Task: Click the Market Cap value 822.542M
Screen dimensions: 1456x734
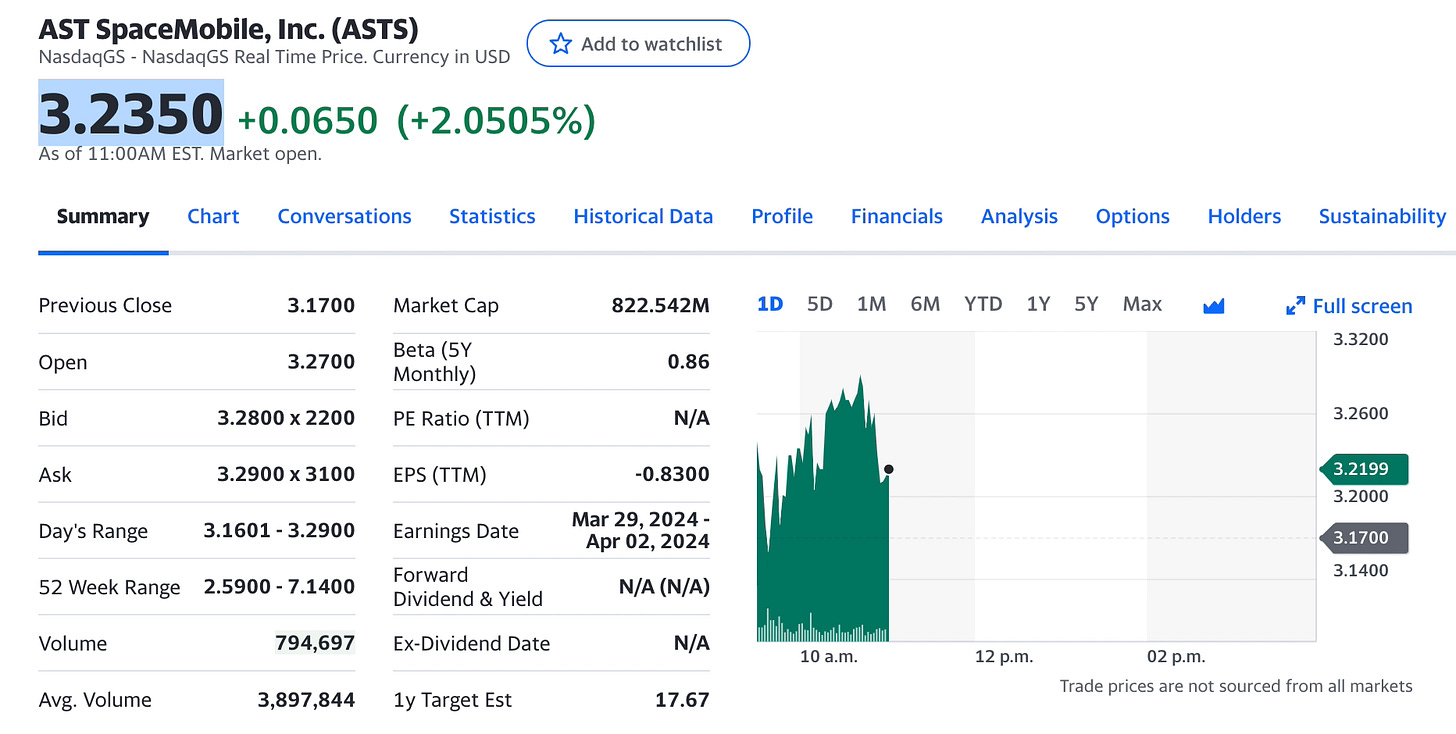Action: [x=660, y=306]
